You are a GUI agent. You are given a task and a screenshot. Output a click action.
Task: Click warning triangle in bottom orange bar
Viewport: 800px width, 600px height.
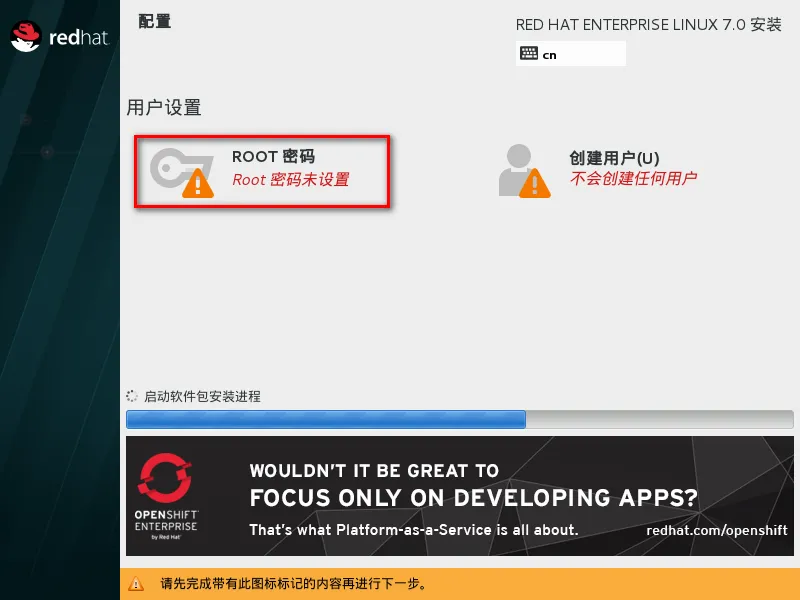point(136,583)
